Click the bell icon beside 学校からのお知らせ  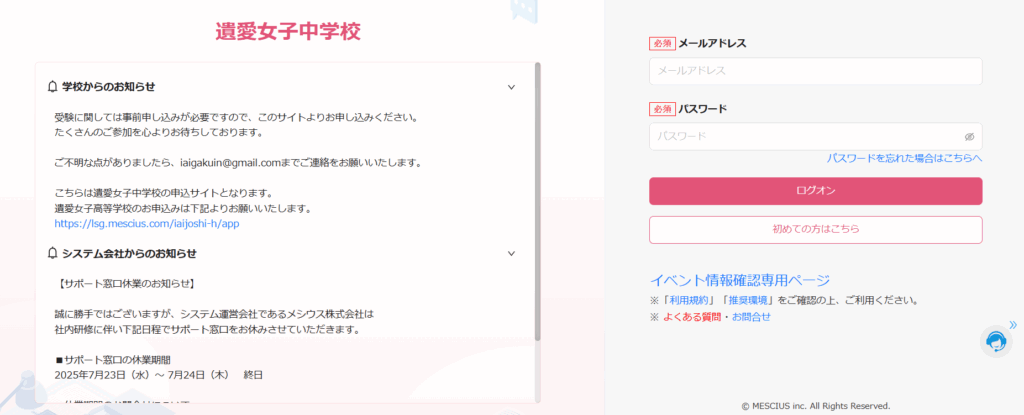pyautogui.click(x=53, y=86)
